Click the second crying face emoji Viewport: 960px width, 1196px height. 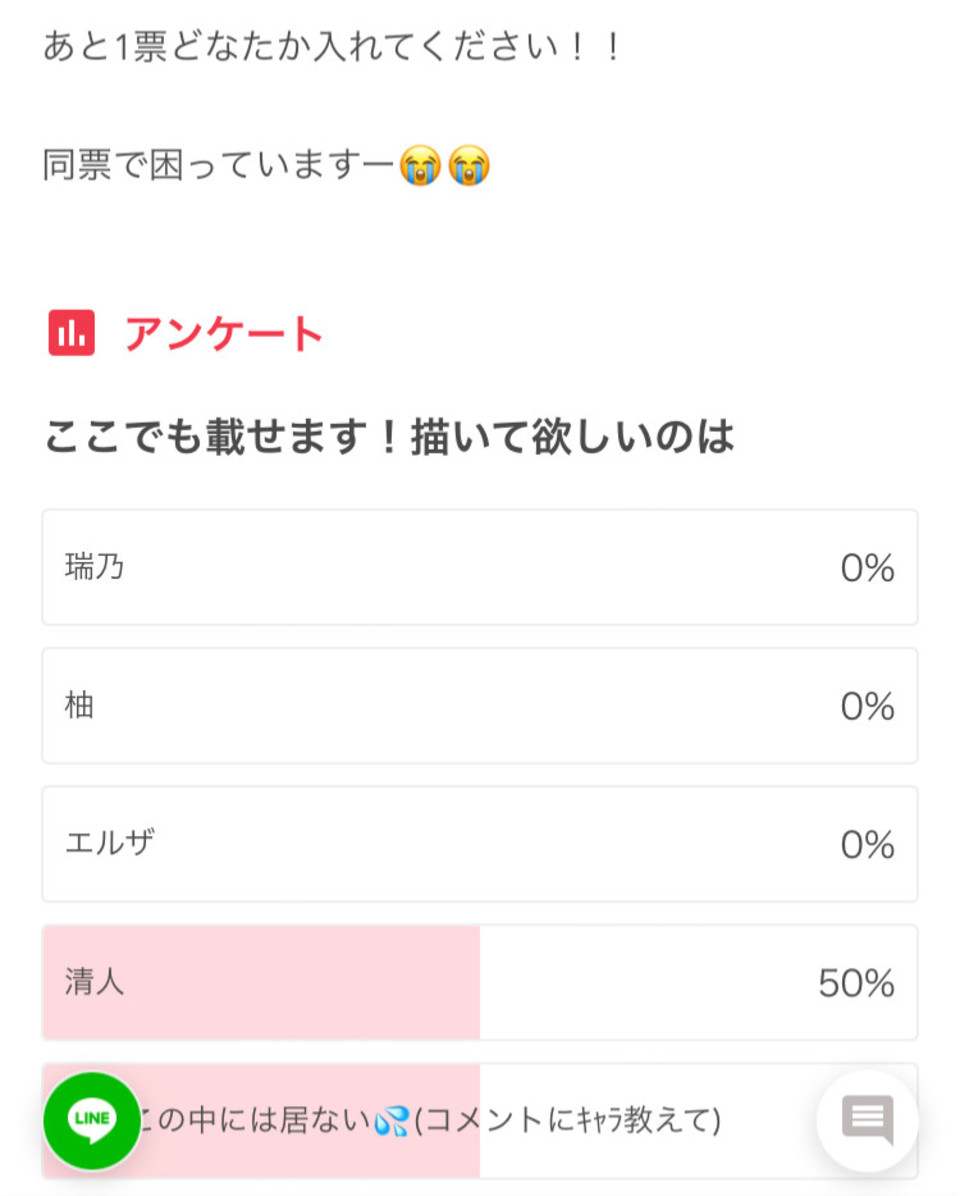(468, 166)
